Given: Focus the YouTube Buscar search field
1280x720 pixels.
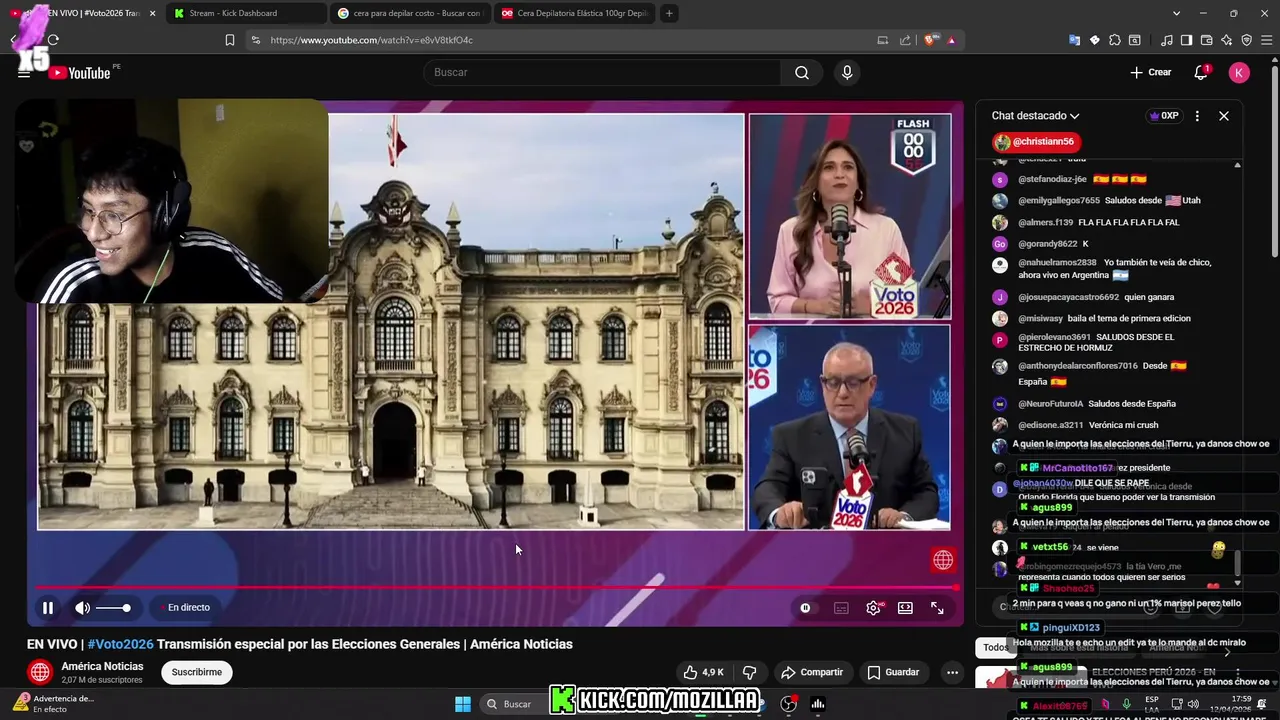Looking at the screenshot, I should tap(602, 72).
